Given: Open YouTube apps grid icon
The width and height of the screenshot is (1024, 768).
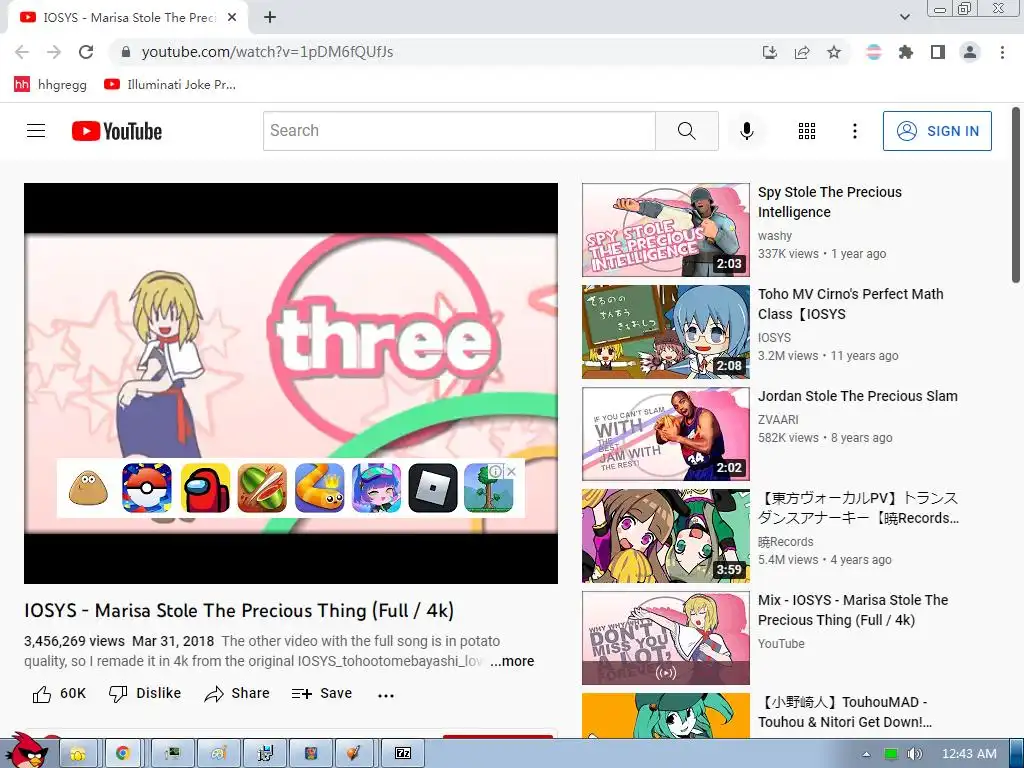Looking at the screenshot, I should (807, 131).
